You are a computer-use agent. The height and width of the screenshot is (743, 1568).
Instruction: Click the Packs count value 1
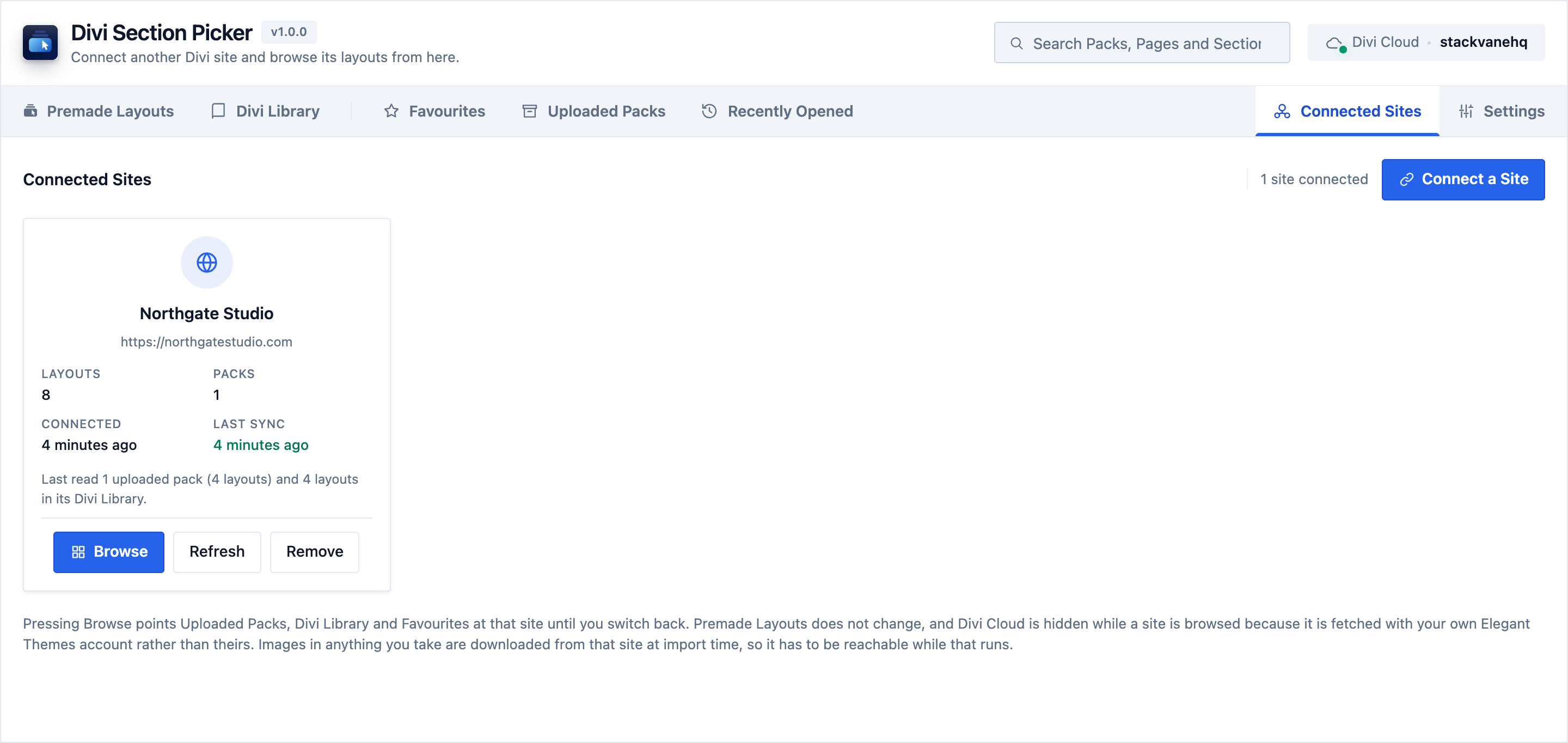tap(216, 394)
